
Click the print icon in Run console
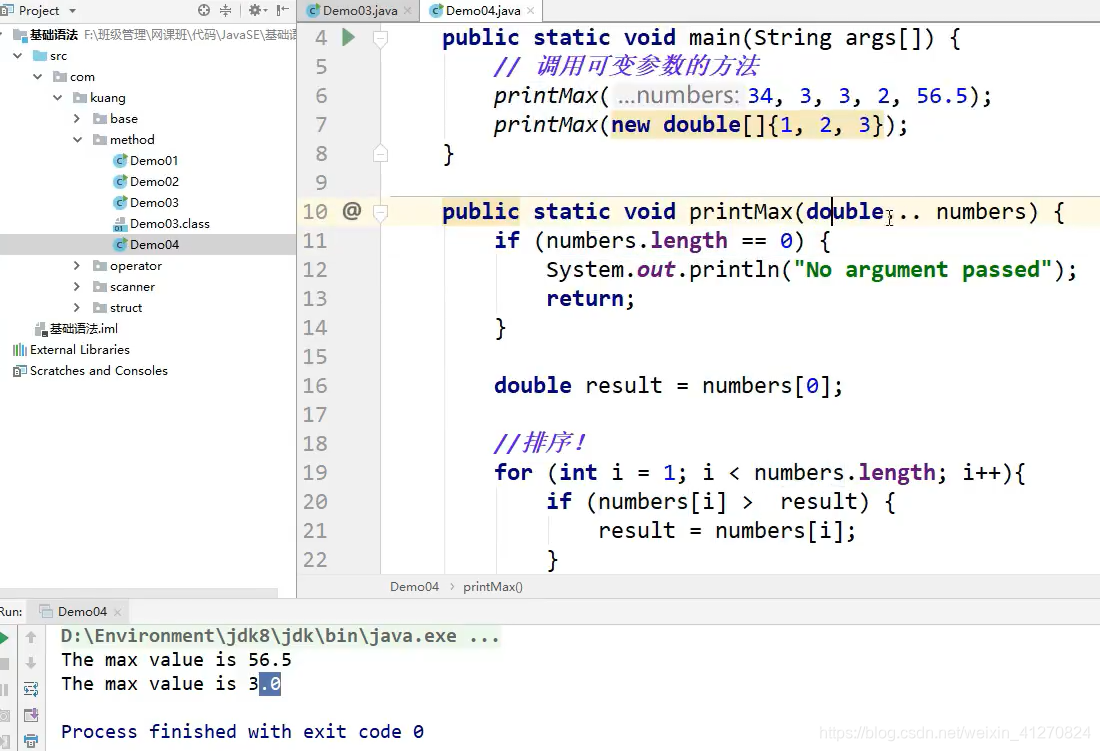click(x=31, y=740)
